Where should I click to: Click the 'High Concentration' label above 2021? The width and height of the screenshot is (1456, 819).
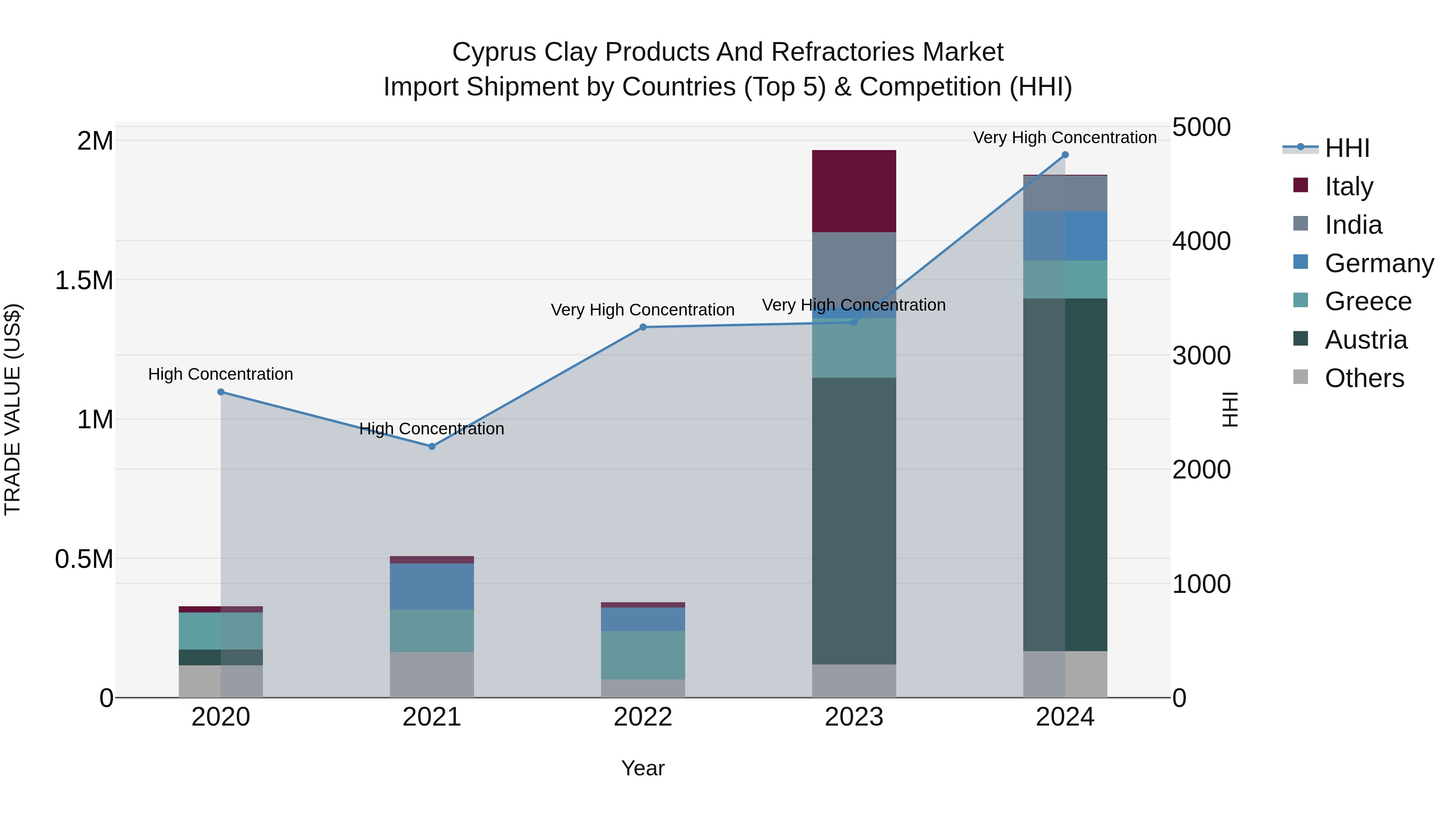coord(432,428)
